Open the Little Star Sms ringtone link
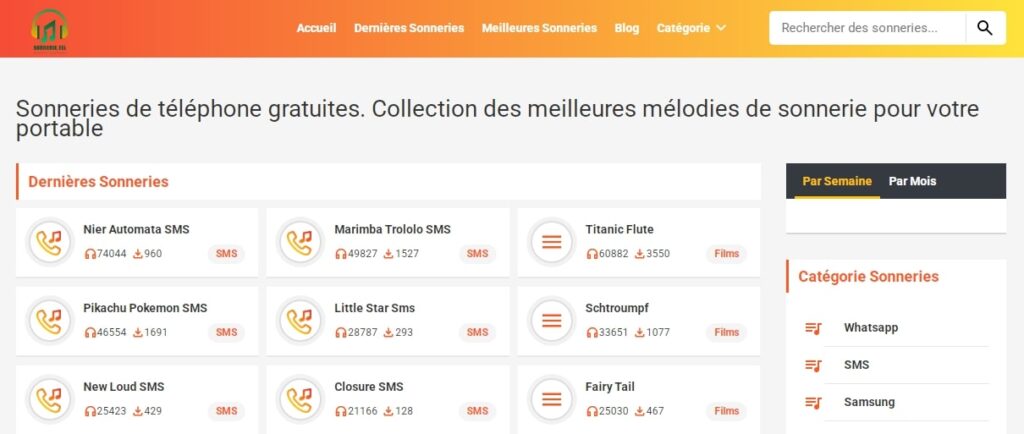1024x434 pixels. coord(374,308)
